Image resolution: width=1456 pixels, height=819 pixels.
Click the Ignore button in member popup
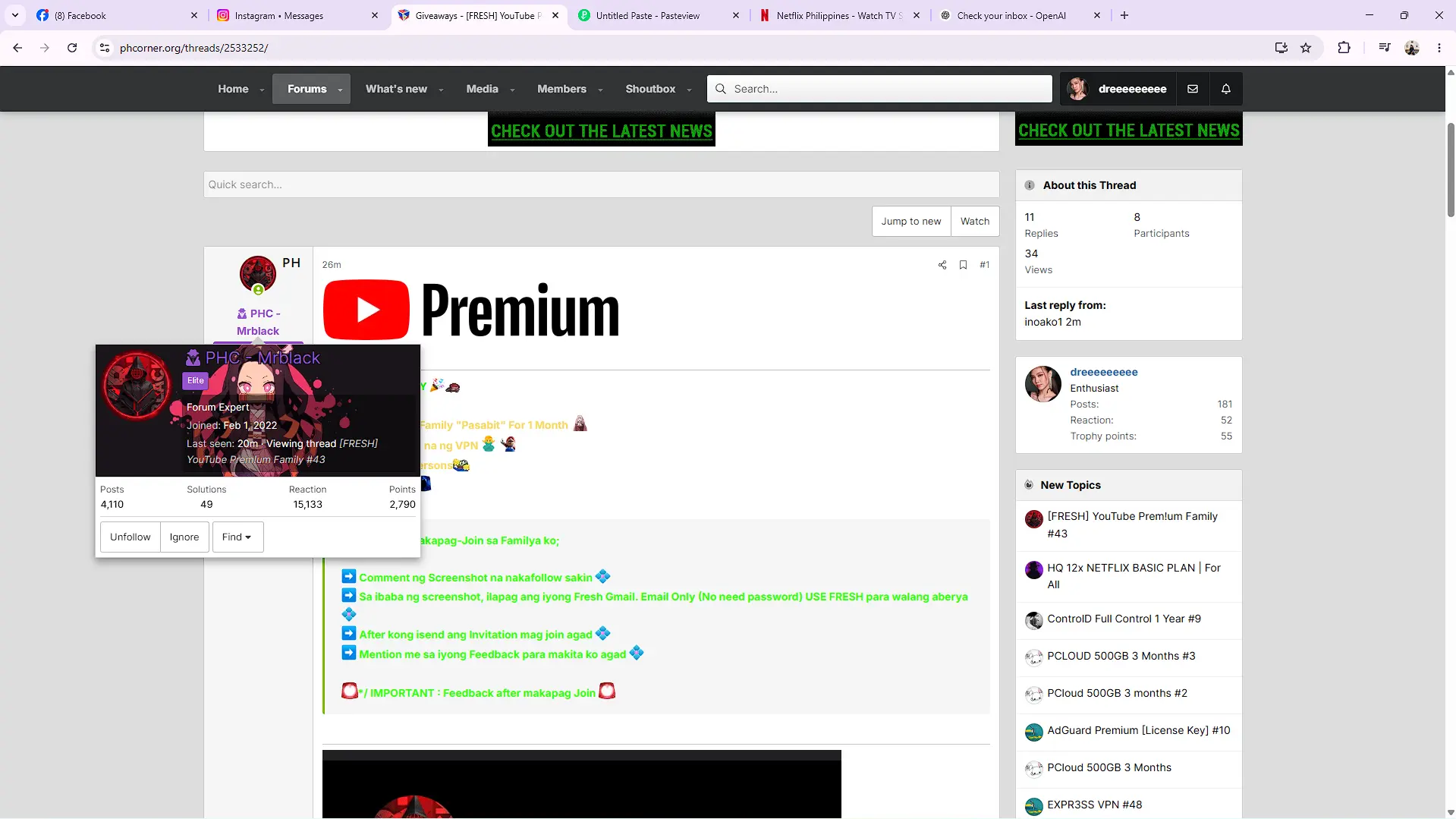(x=184, y=537)
